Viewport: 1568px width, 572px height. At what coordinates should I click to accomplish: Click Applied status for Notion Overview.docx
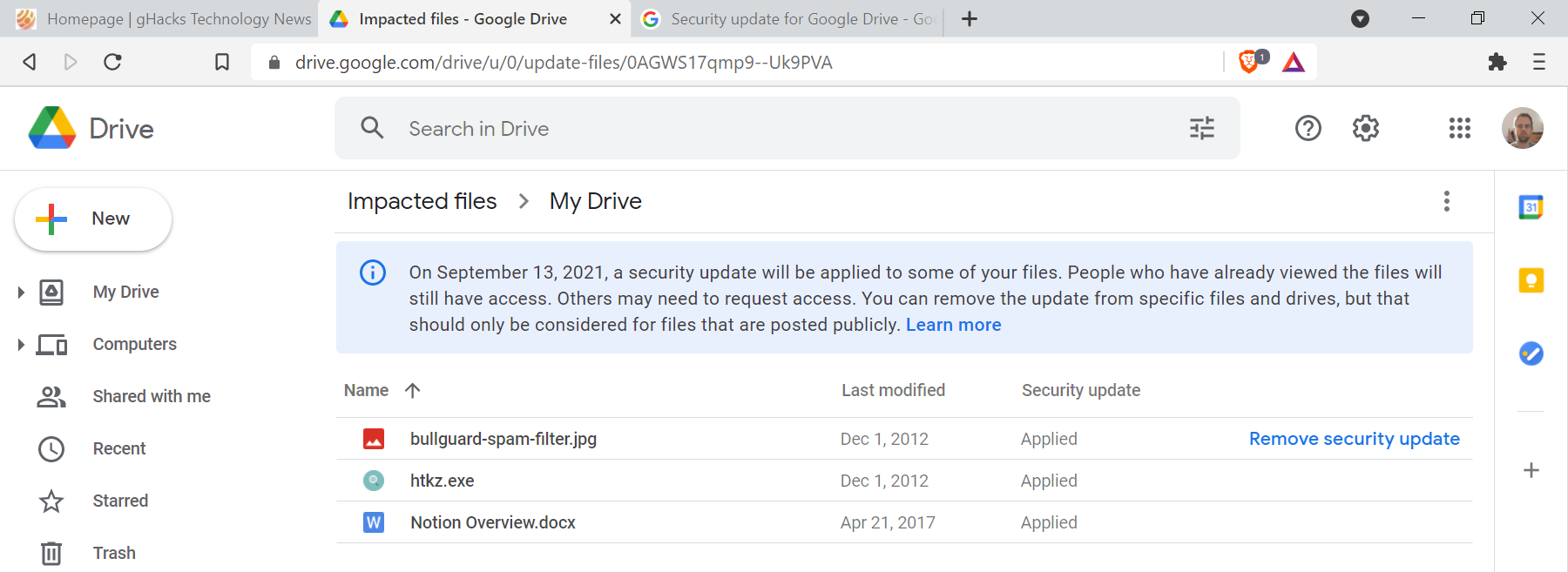[x=1049, y=522]
